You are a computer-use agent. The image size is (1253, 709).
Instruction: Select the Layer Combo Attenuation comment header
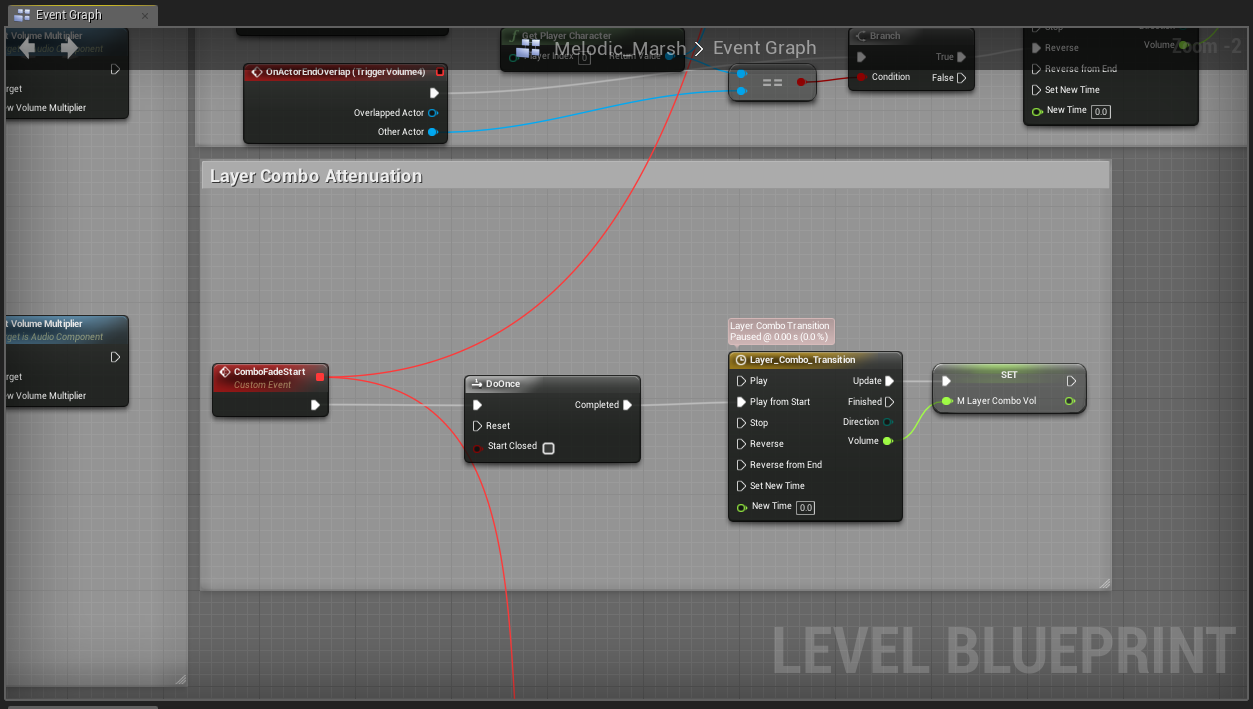655,176
